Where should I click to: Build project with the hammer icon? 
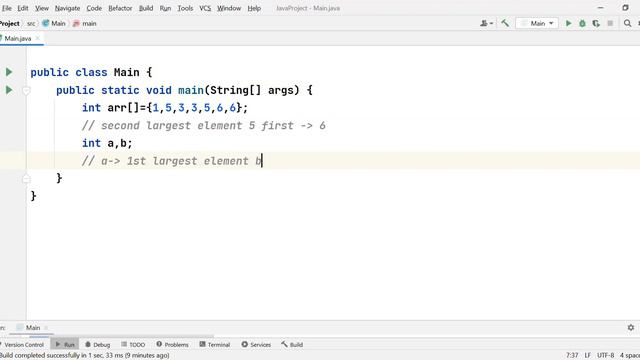click(505, 23)
